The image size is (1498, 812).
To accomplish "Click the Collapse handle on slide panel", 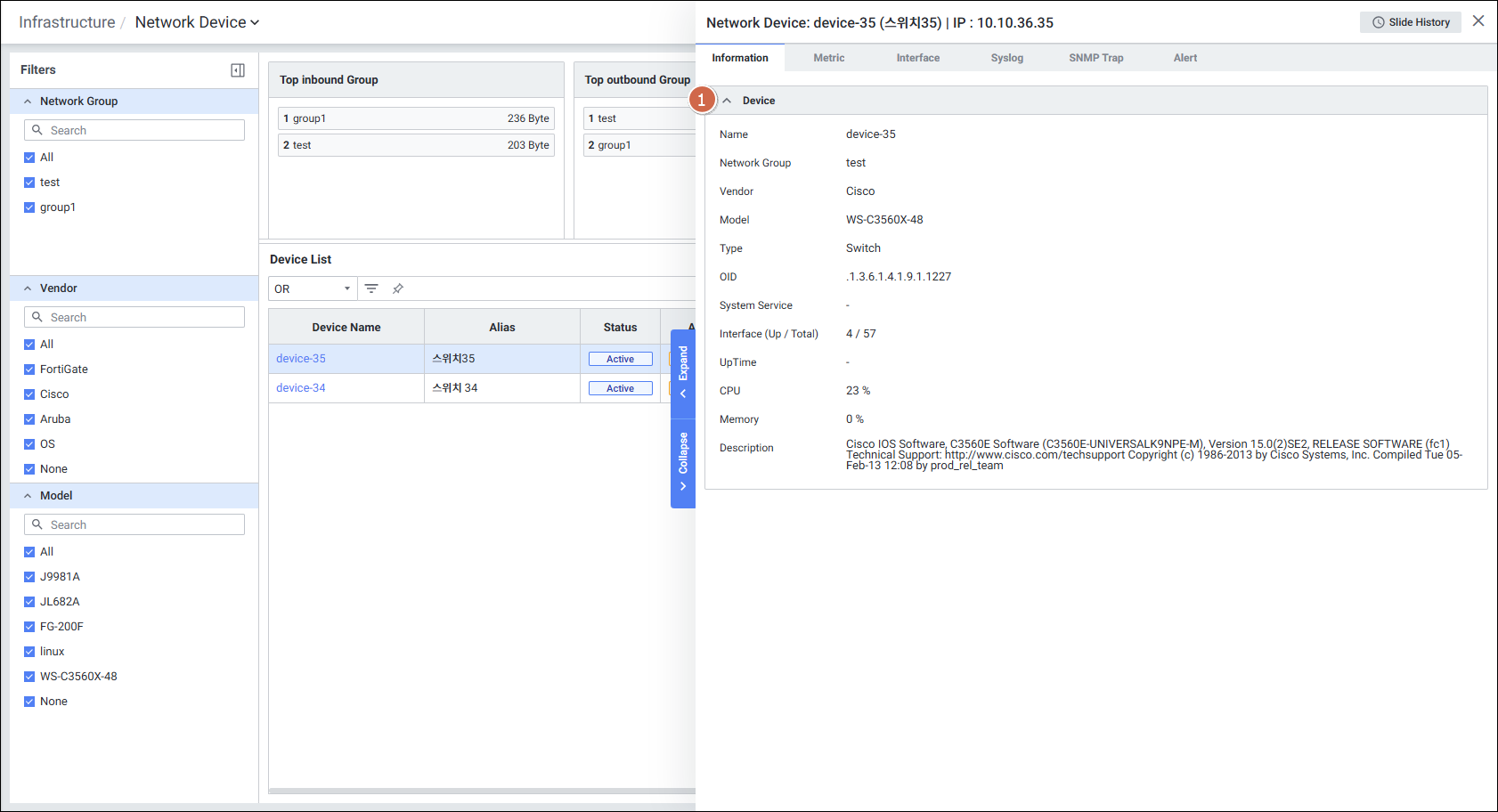I will pos(683,463).
